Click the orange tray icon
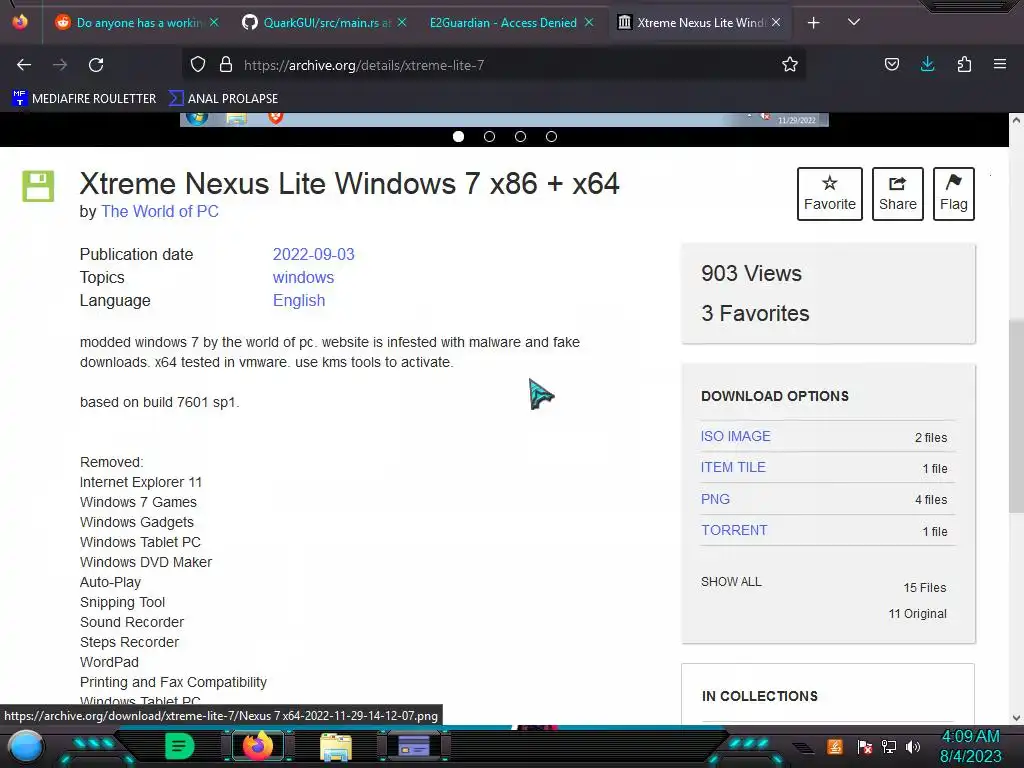Screen dimensions: 1024x768 835,746
